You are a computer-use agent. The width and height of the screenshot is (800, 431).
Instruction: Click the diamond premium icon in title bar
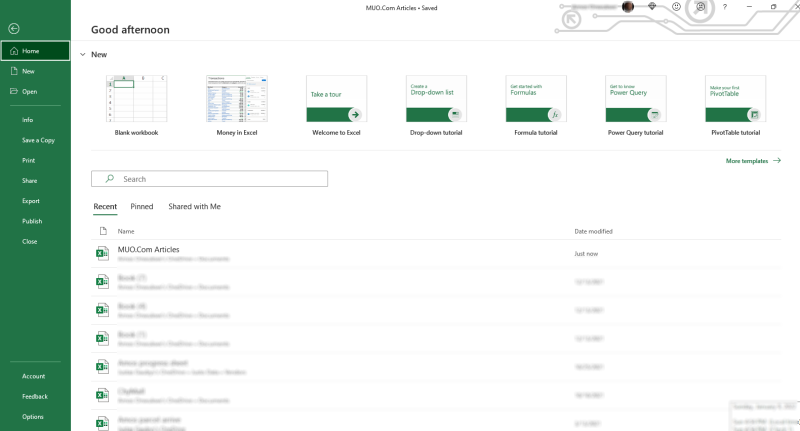pyautogui.click(x=652, y=7)
